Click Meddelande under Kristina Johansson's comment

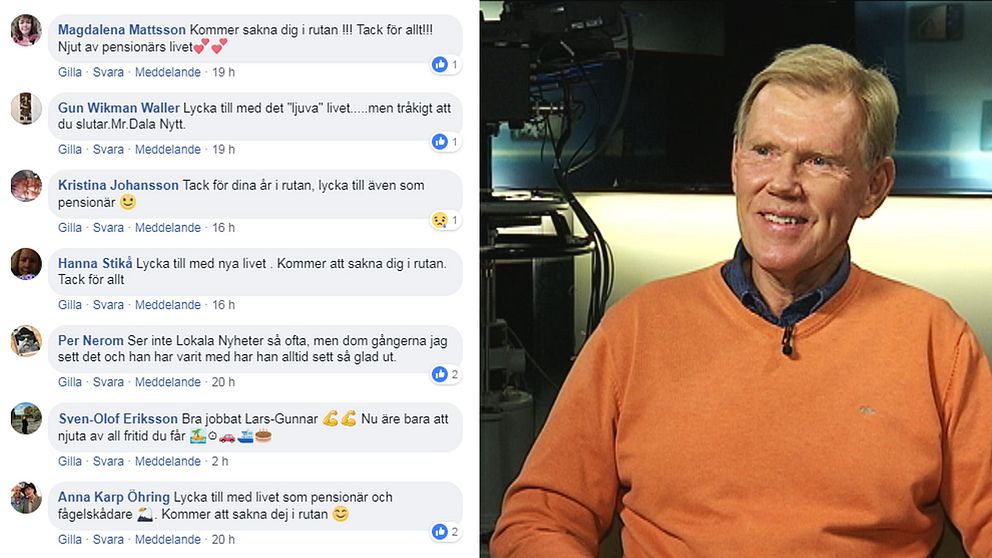pos(168,227)
